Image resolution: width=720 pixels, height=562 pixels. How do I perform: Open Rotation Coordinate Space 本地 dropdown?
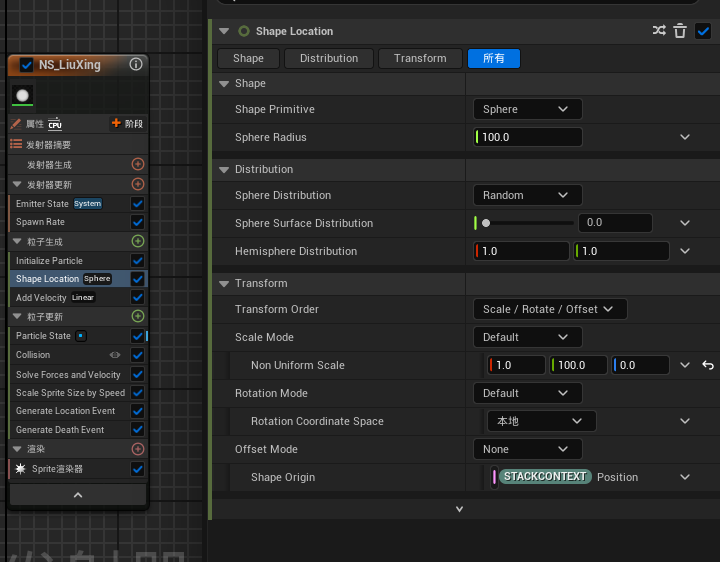pos(541,421)
